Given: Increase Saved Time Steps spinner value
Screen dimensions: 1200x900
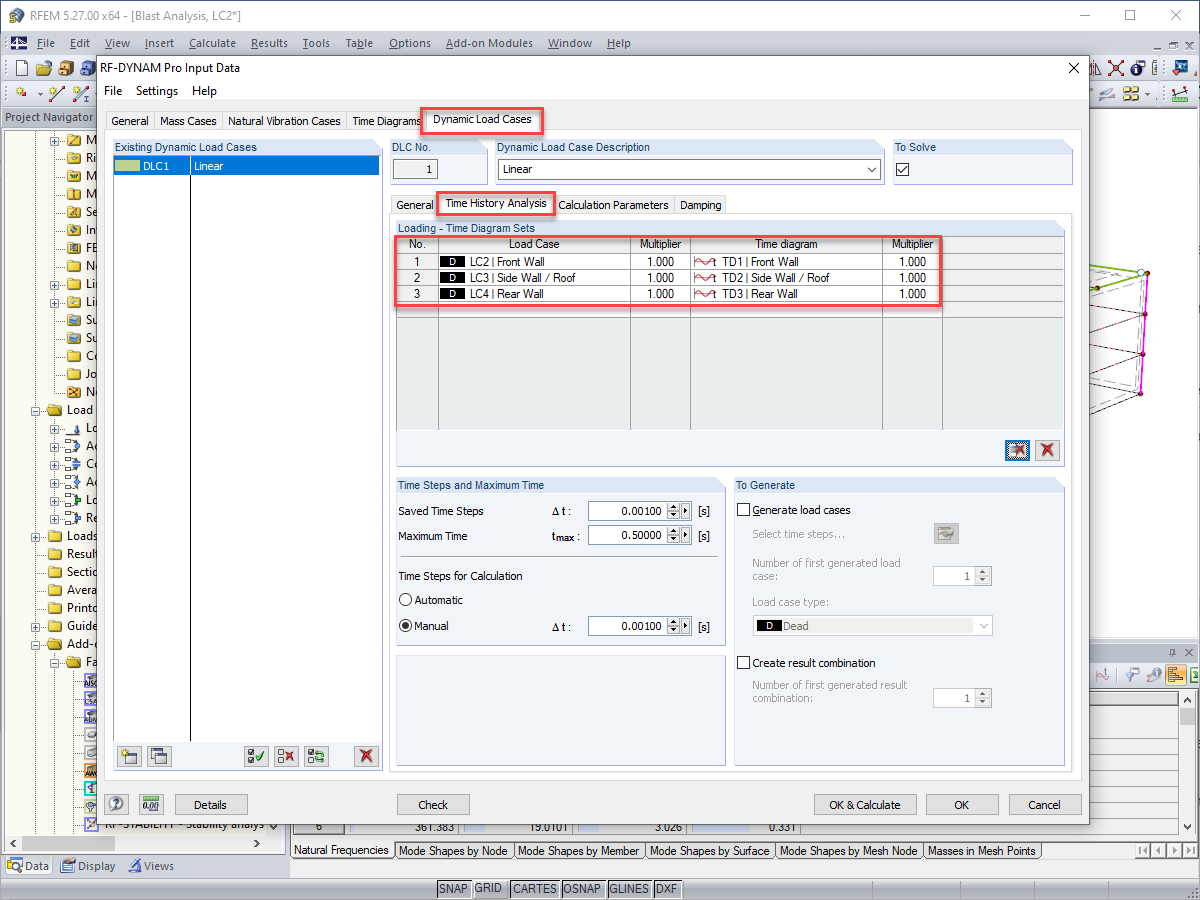Looking at the screenshot, I should [673, 507].
